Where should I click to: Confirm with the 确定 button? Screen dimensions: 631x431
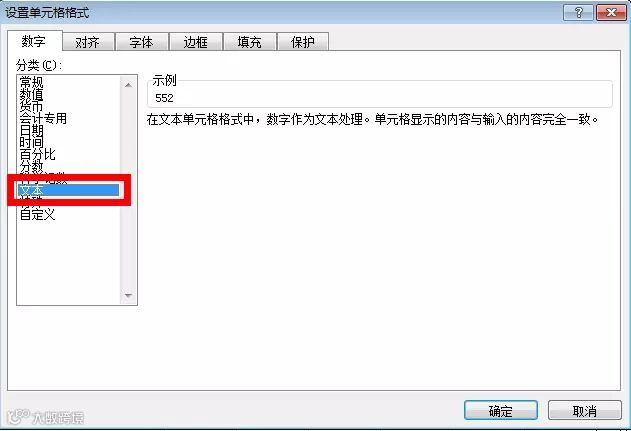pyautogui.click(x=501, y=411)
